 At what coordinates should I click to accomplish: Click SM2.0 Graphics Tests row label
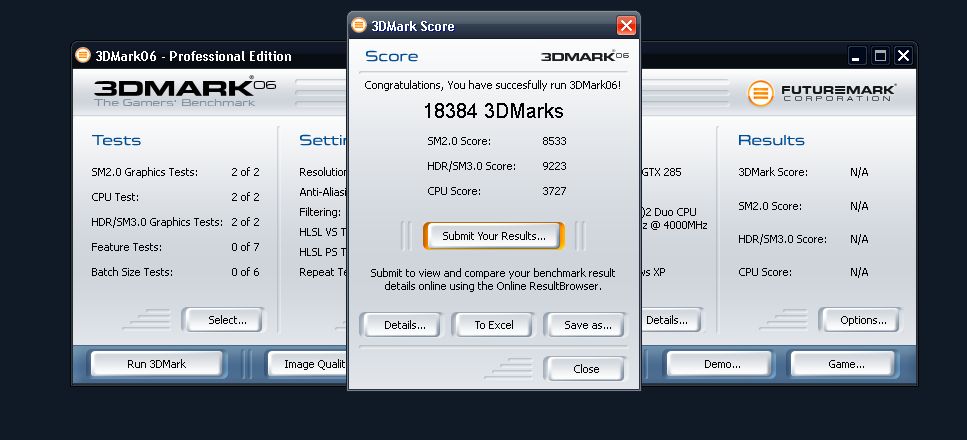144,172
